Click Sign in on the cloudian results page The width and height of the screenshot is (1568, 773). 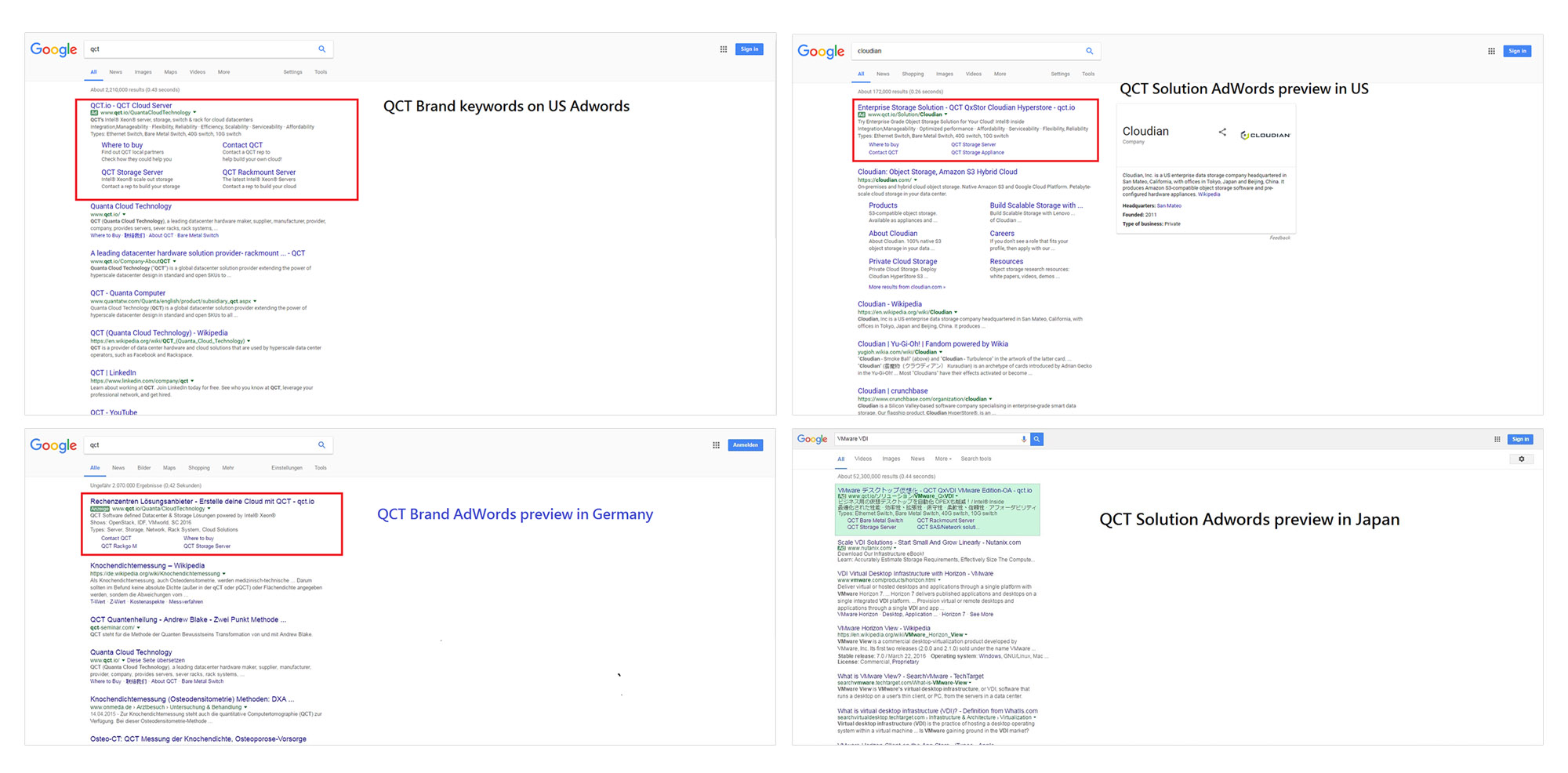click(1517, 51)
